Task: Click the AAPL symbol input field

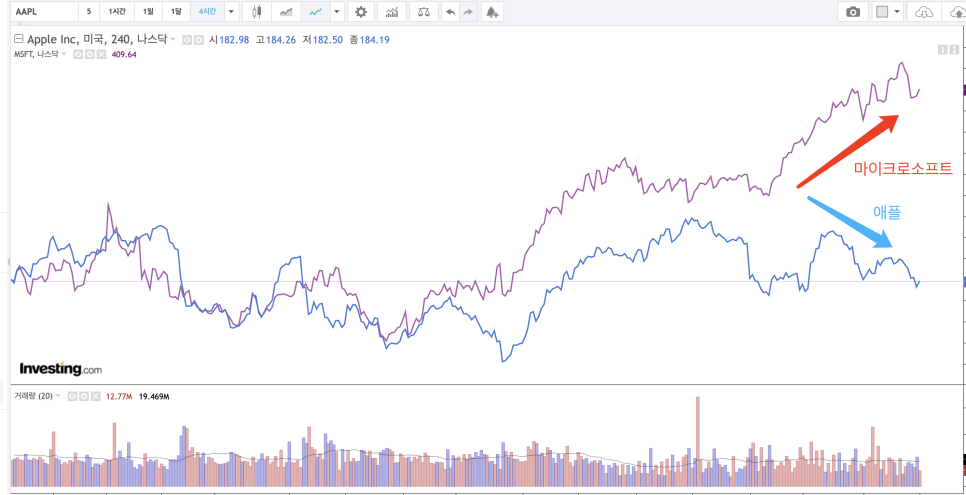Action: click(x=44, y=12)
